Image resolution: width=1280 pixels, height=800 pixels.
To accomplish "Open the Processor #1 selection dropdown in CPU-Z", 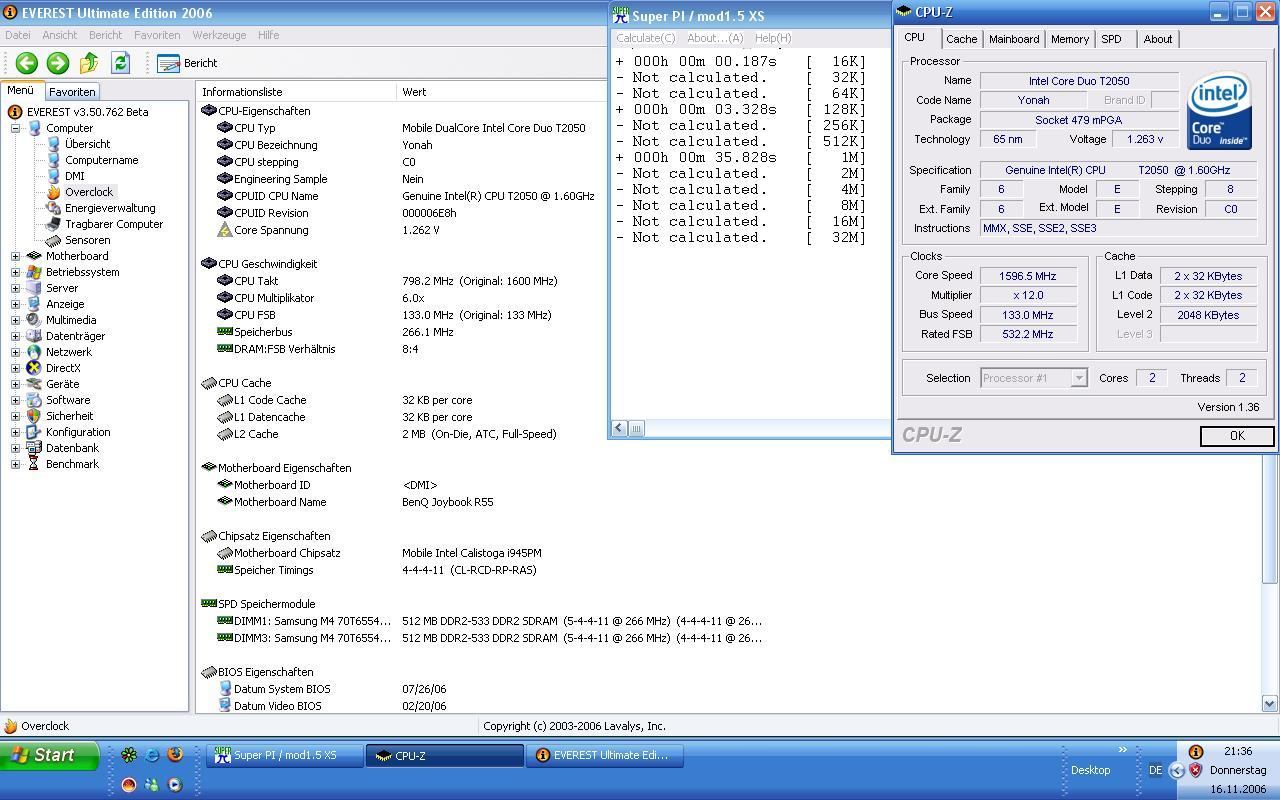I will click(1078, 378).
